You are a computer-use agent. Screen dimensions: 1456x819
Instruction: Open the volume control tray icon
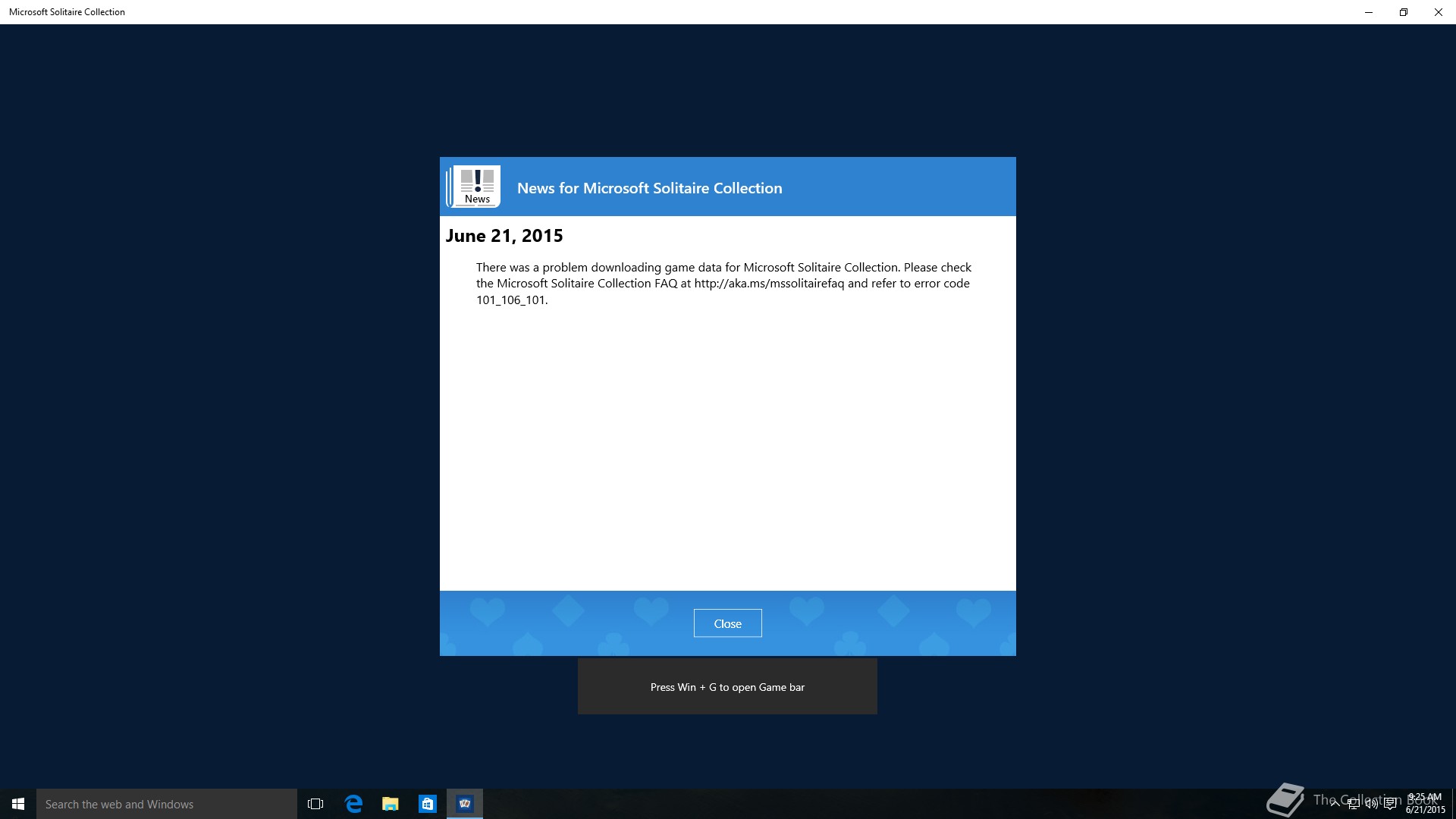pos(1371,804)
